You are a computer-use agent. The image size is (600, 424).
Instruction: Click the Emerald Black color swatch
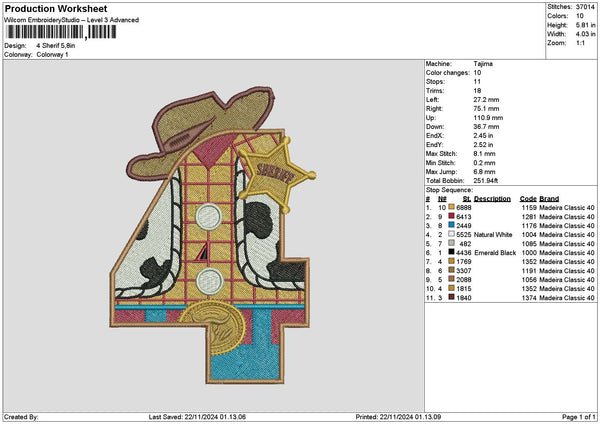click(x=452, y=252)
